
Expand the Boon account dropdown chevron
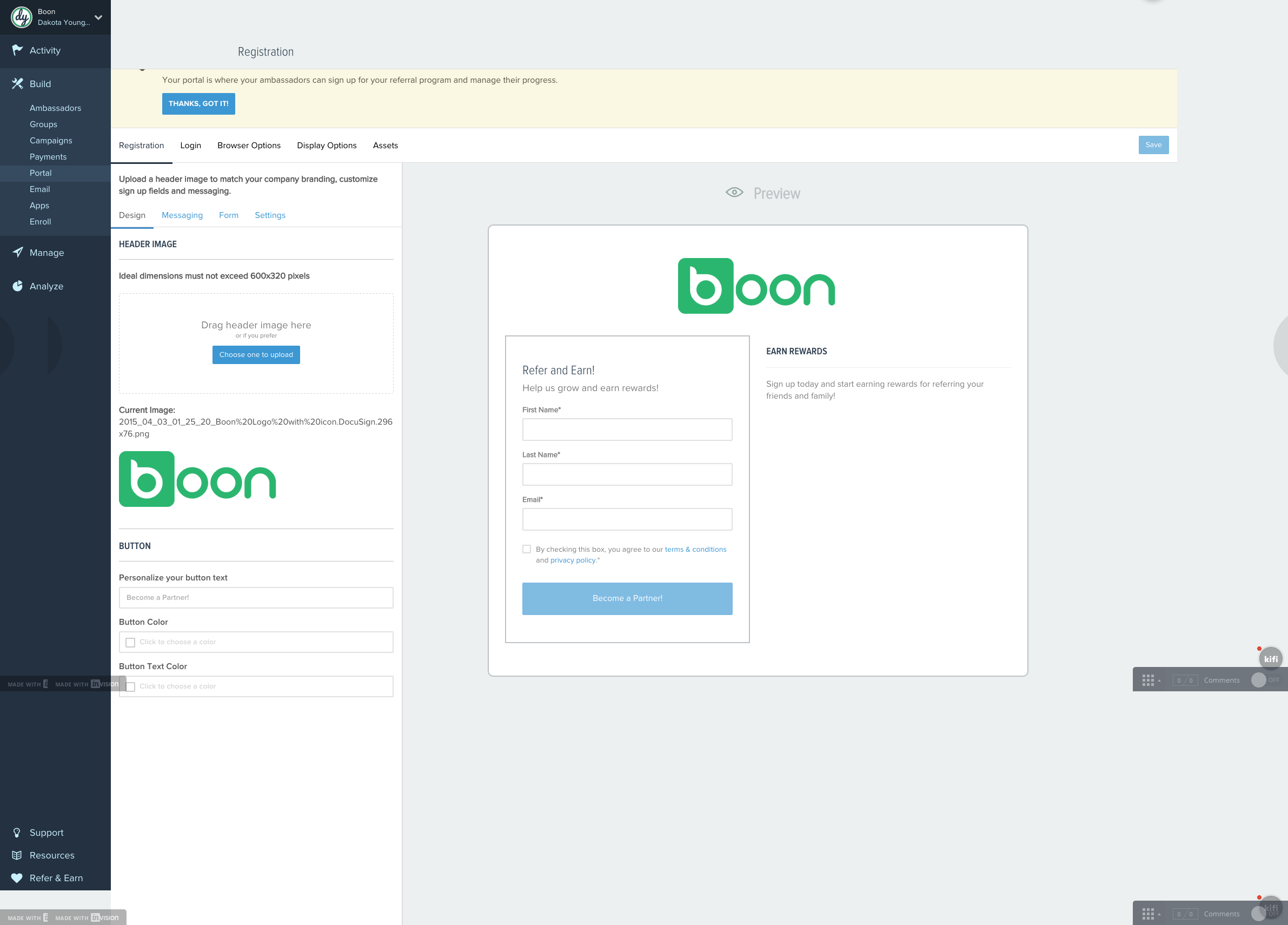[98, 17]
